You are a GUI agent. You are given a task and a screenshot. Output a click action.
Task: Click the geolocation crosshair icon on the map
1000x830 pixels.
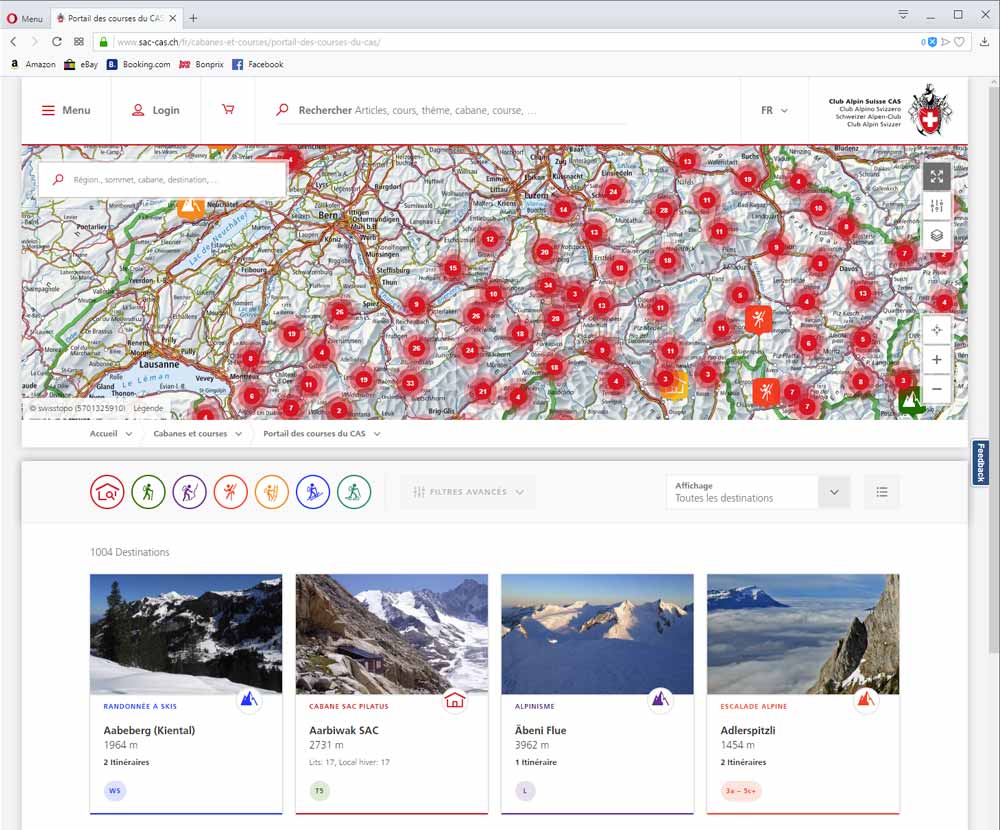936,329
